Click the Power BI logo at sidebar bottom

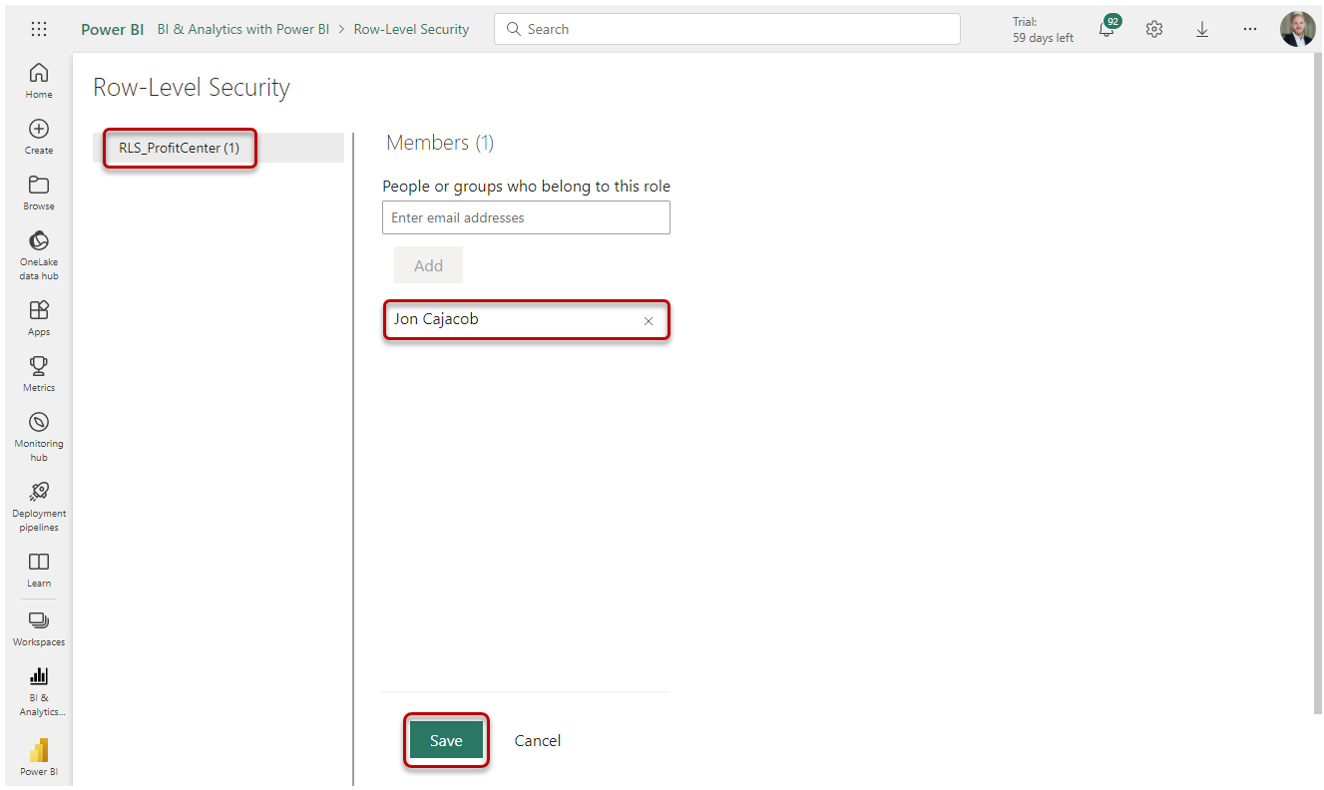click(x=39, y=757)
